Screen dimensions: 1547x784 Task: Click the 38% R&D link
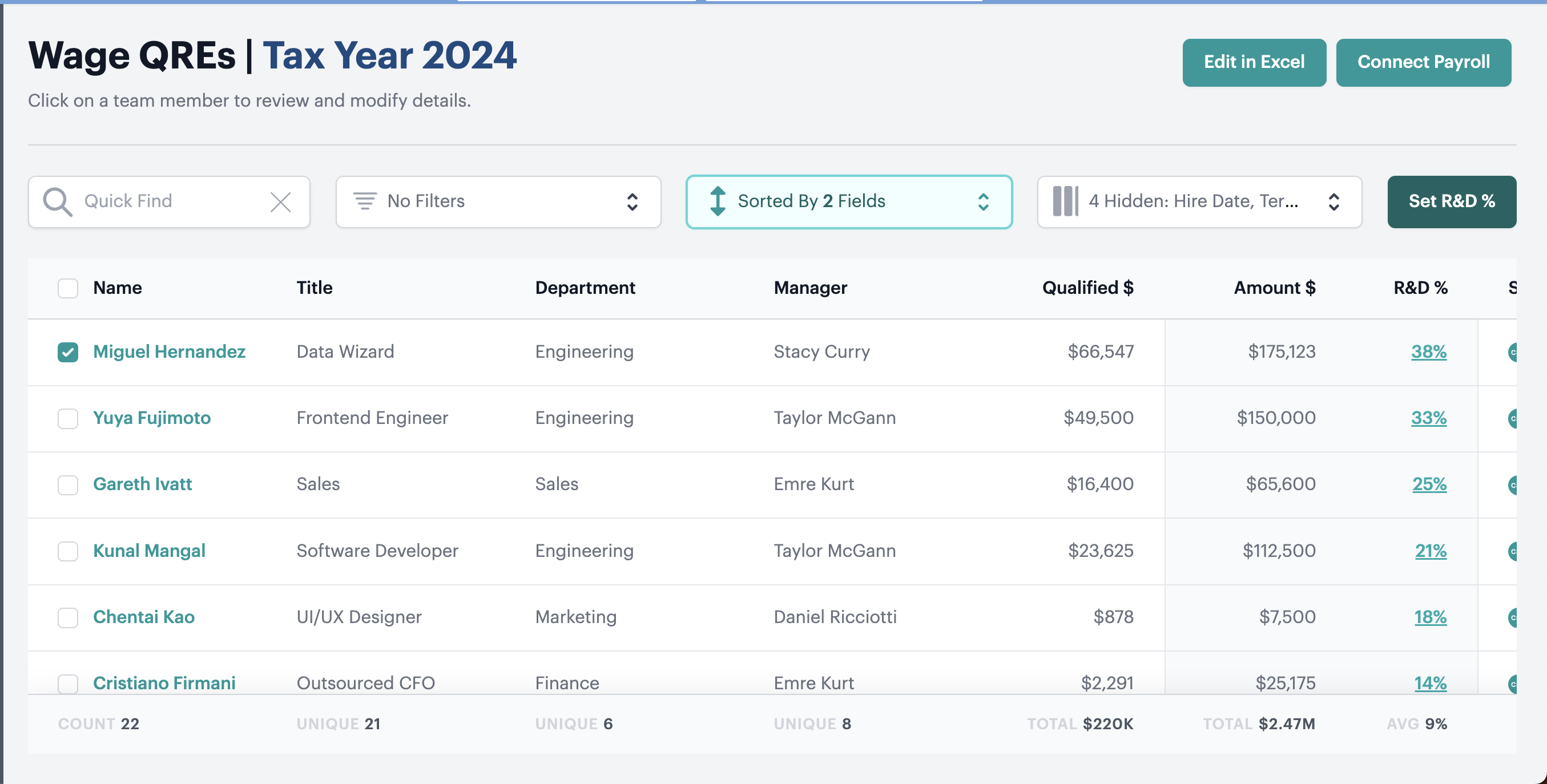(x=1429, y=352)
